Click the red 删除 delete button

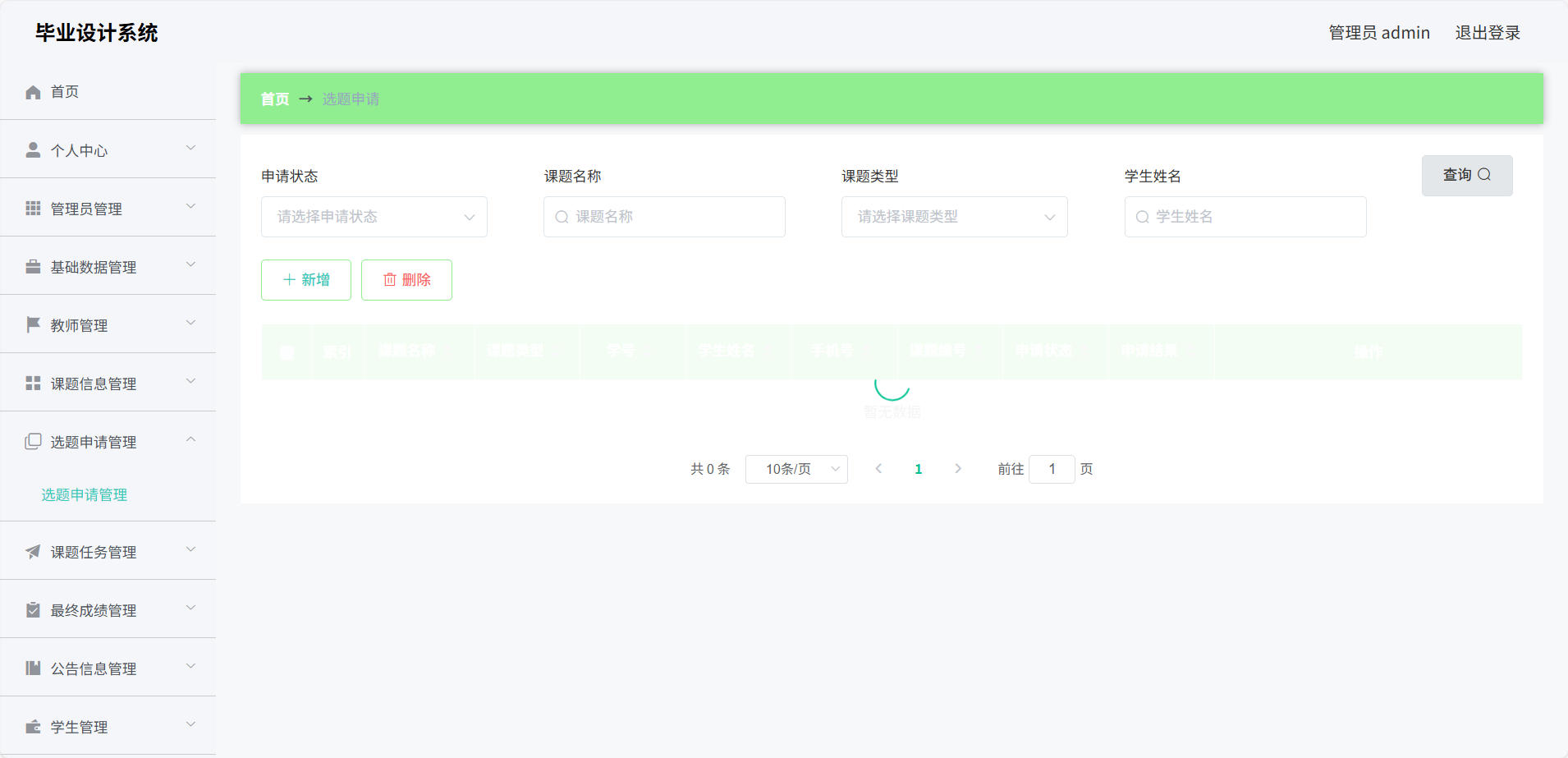(x=406, y=280)
